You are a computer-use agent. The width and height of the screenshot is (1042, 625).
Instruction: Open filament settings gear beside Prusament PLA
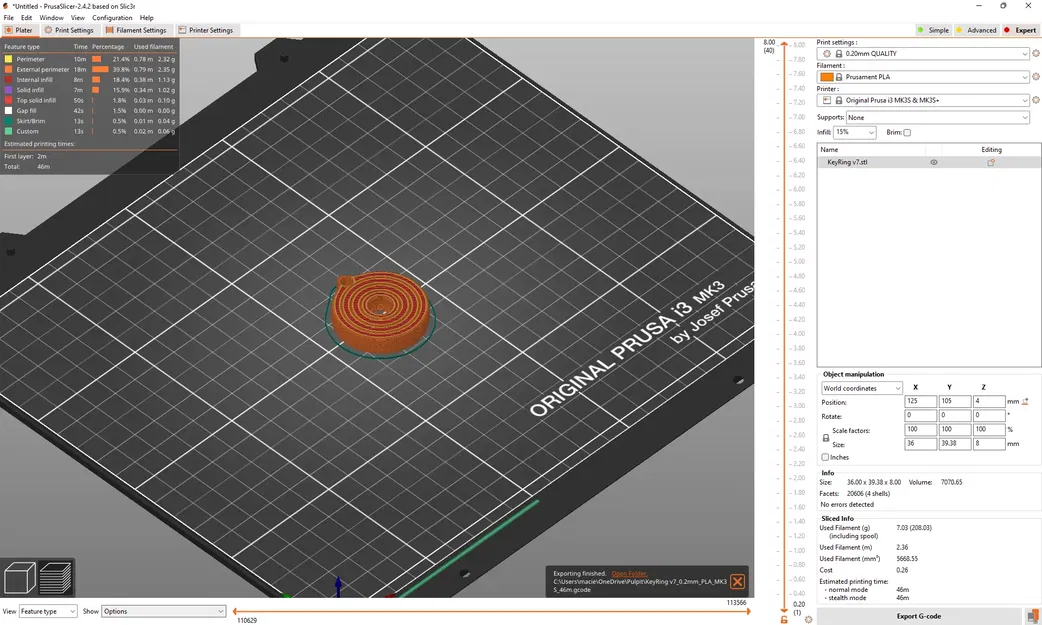[1035, 77]
